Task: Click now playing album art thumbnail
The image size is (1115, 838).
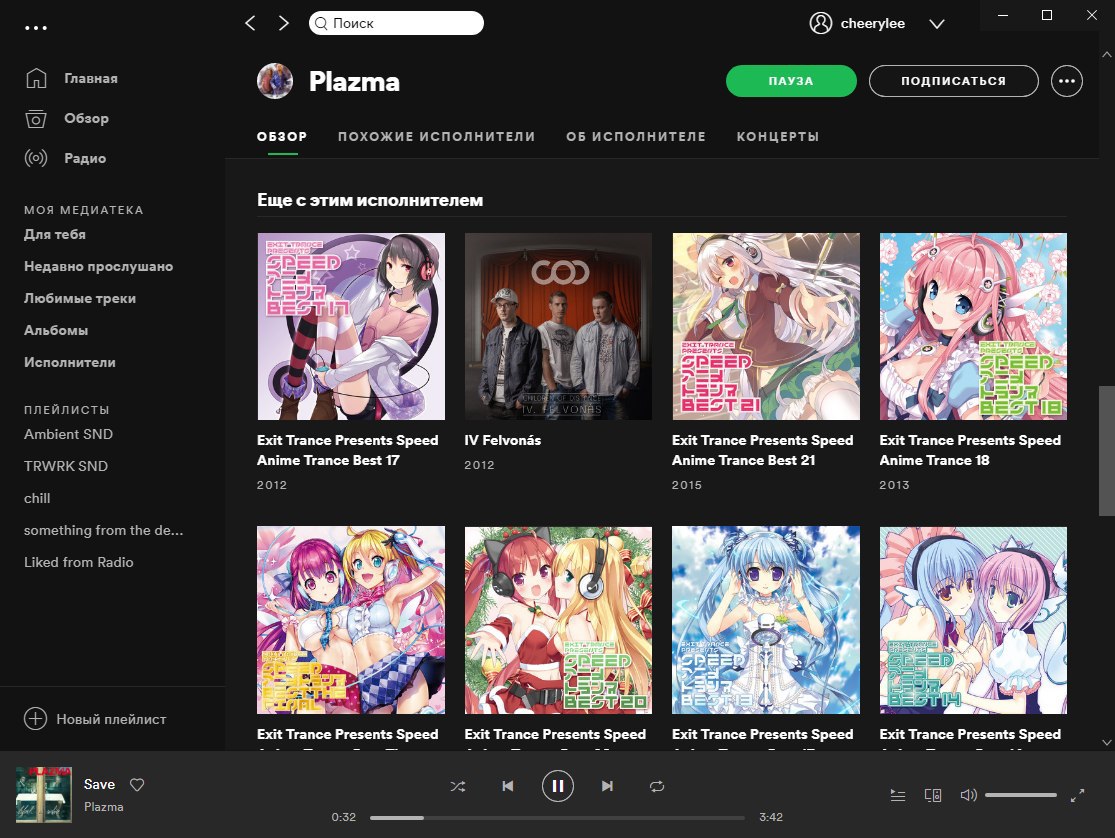Action: [x=44, y=795]
